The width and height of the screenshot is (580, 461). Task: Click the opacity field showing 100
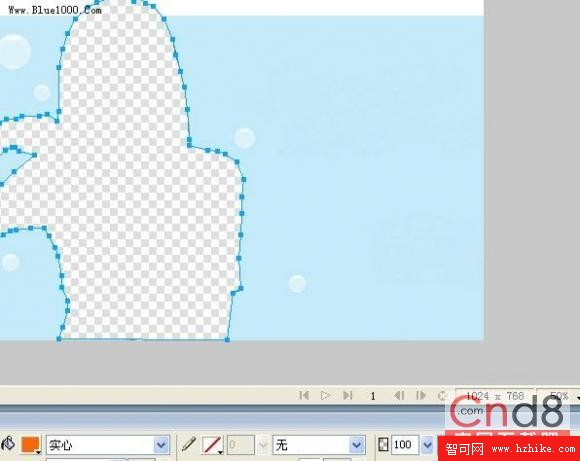click(405, 445)
